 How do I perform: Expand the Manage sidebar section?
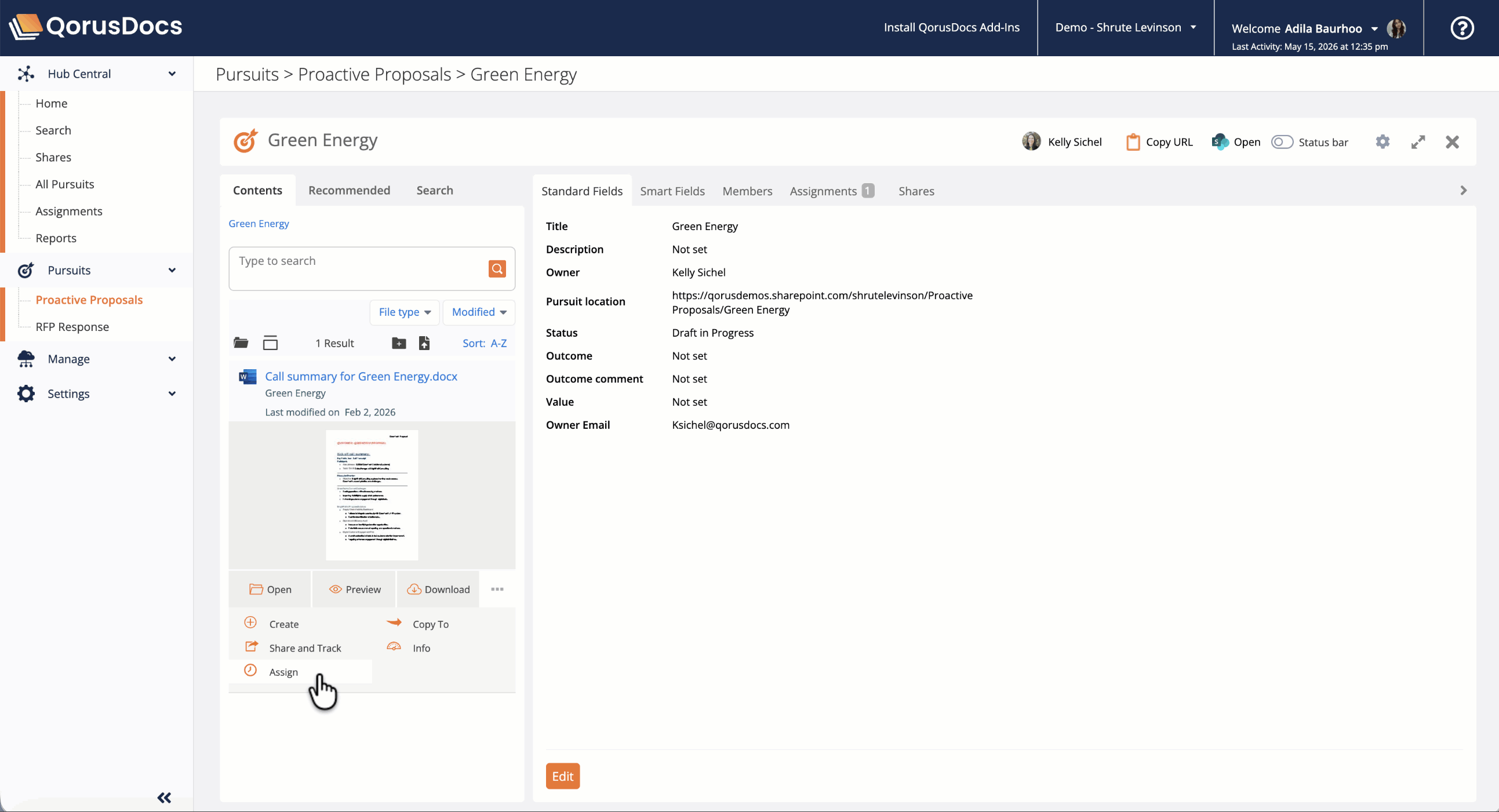pyautogui.click(x=172, y=359)
